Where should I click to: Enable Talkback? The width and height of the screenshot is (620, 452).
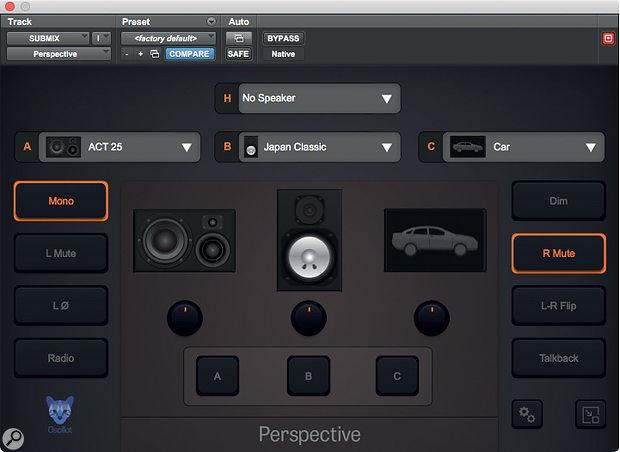(x=558, y=358)
